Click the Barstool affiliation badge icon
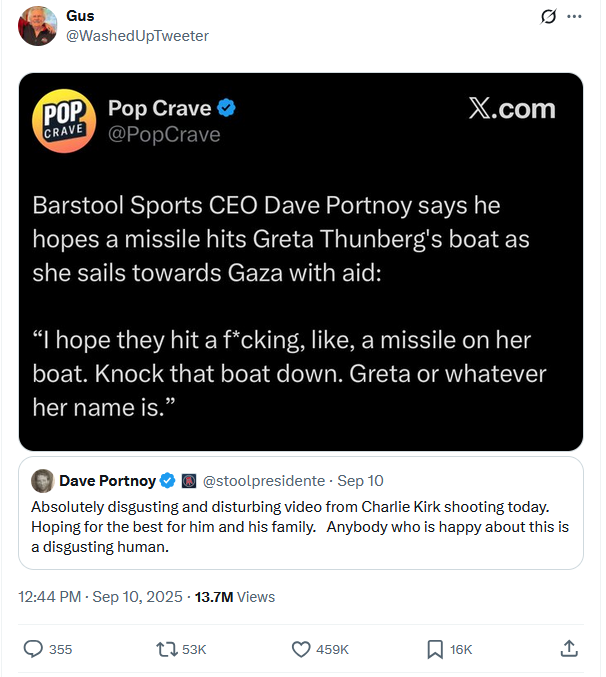This screenshot has width=606, height=677. point(189,480)
